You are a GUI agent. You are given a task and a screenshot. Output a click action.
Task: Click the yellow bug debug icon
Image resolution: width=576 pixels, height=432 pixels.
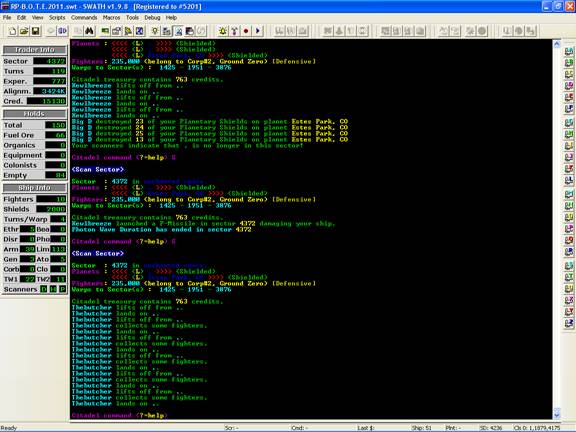223,31
